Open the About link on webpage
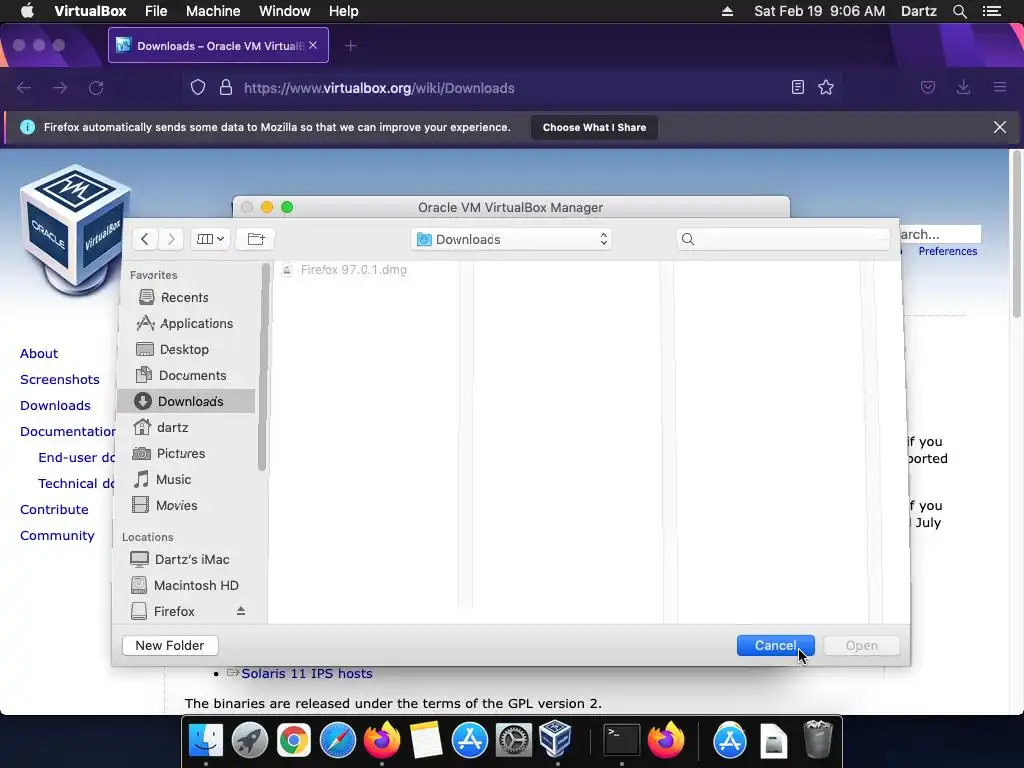 (39, 353)
